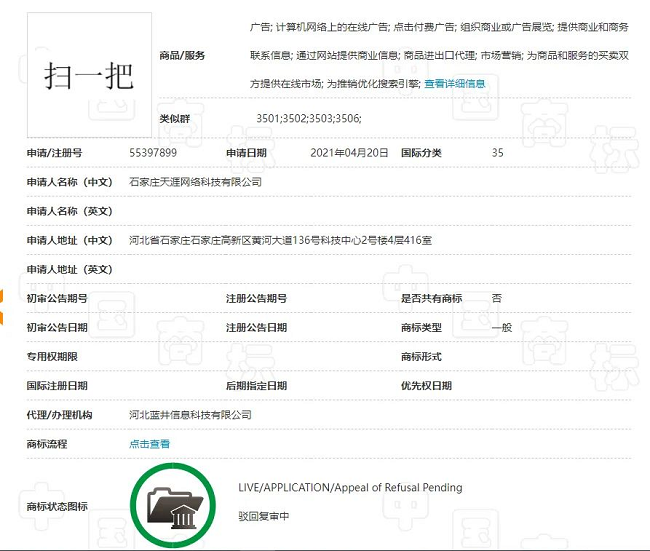The width and height of the screenshot is (650, 551).
Task: Click the 代理/办理机构 label
Action: pyautogui.click(x=60, y=415)
